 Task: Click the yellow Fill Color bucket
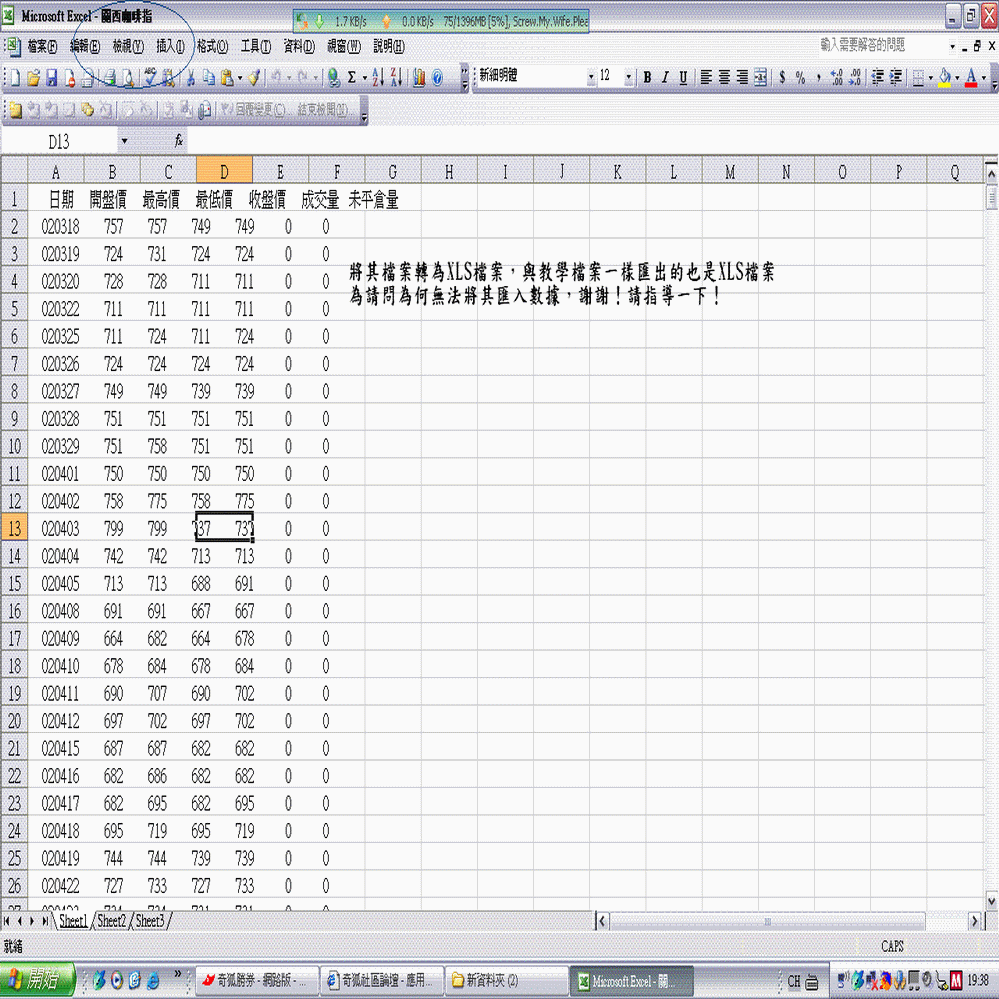pyautogui.click(x=944, y=77)
